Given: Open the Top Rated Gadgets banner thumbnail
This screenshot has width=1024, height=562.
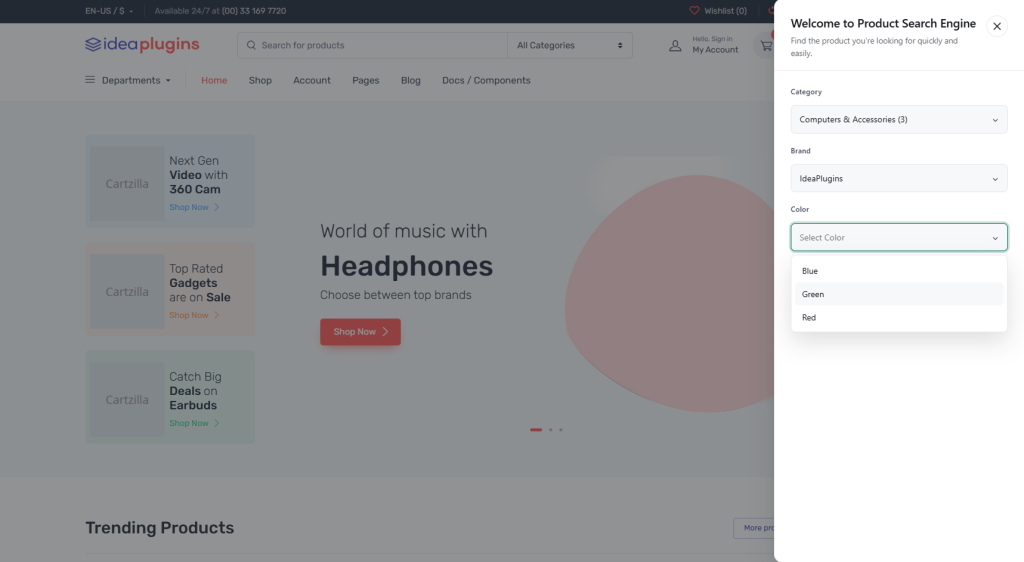Looking at the screenshot, I should click(x=127, y=292).
